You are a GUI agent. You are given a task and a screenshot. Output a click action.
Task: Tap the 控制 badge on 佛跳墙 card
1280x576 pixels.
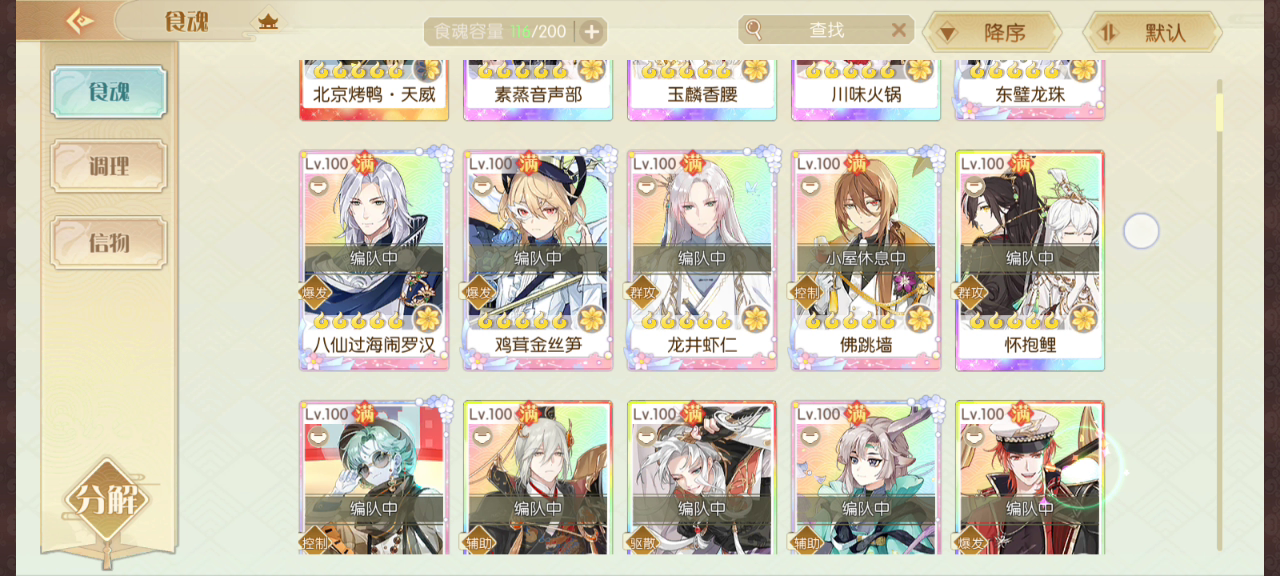point(807,292)
